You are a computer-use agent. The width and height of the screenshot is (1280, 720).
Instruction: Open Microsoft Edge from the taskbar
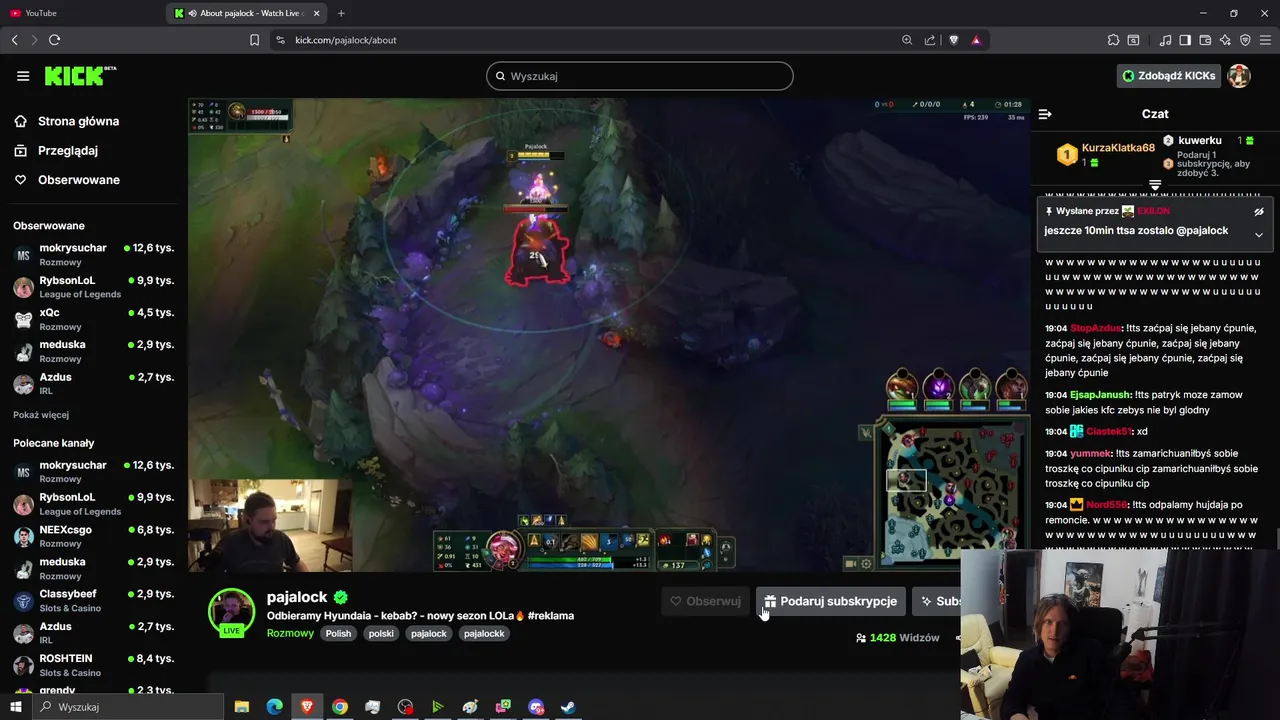click(x=274, y=707)
